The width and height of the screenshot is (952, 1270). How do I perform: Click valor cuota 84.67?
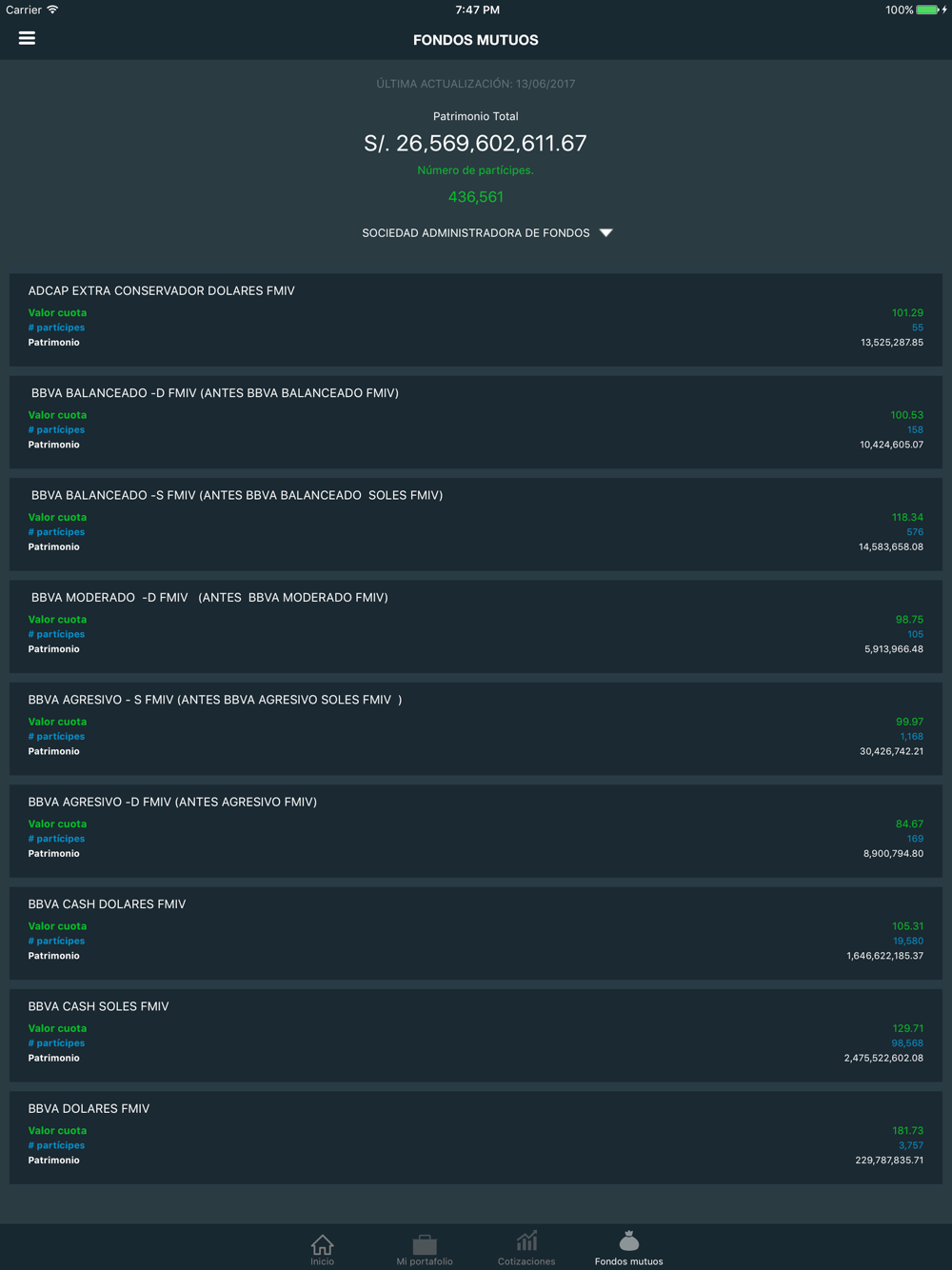pos(909,824)
